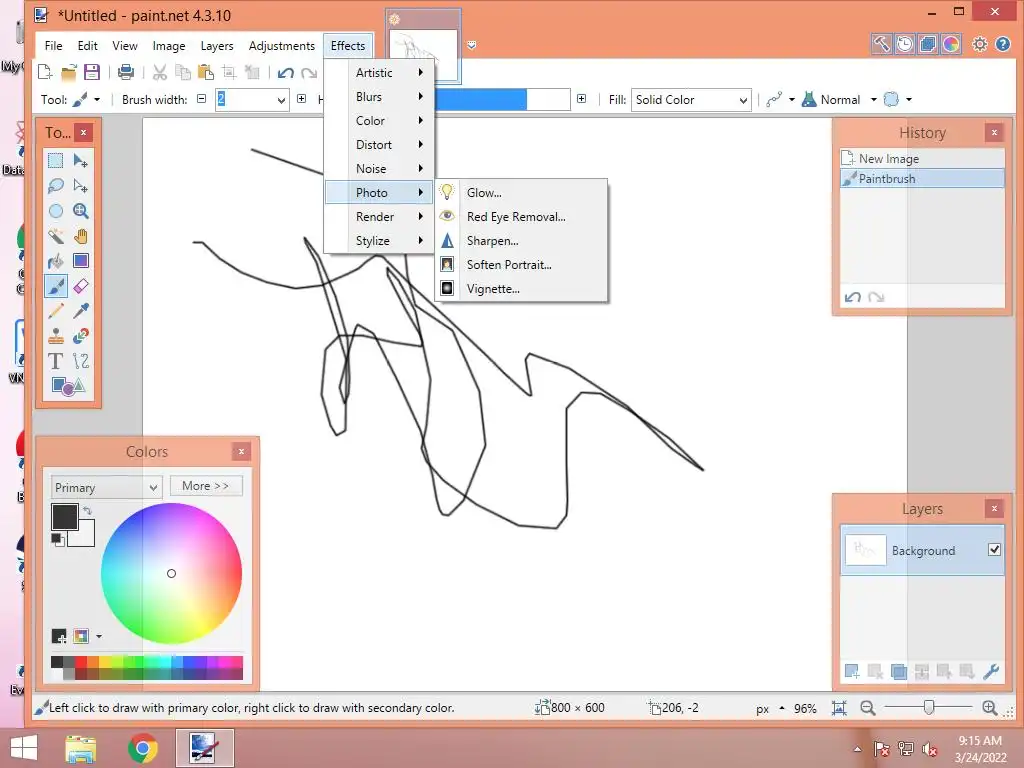Select the Paintbrush history entry
Image resolution: width=1024 pixels, height=768 pixels.
click(922, 178)
